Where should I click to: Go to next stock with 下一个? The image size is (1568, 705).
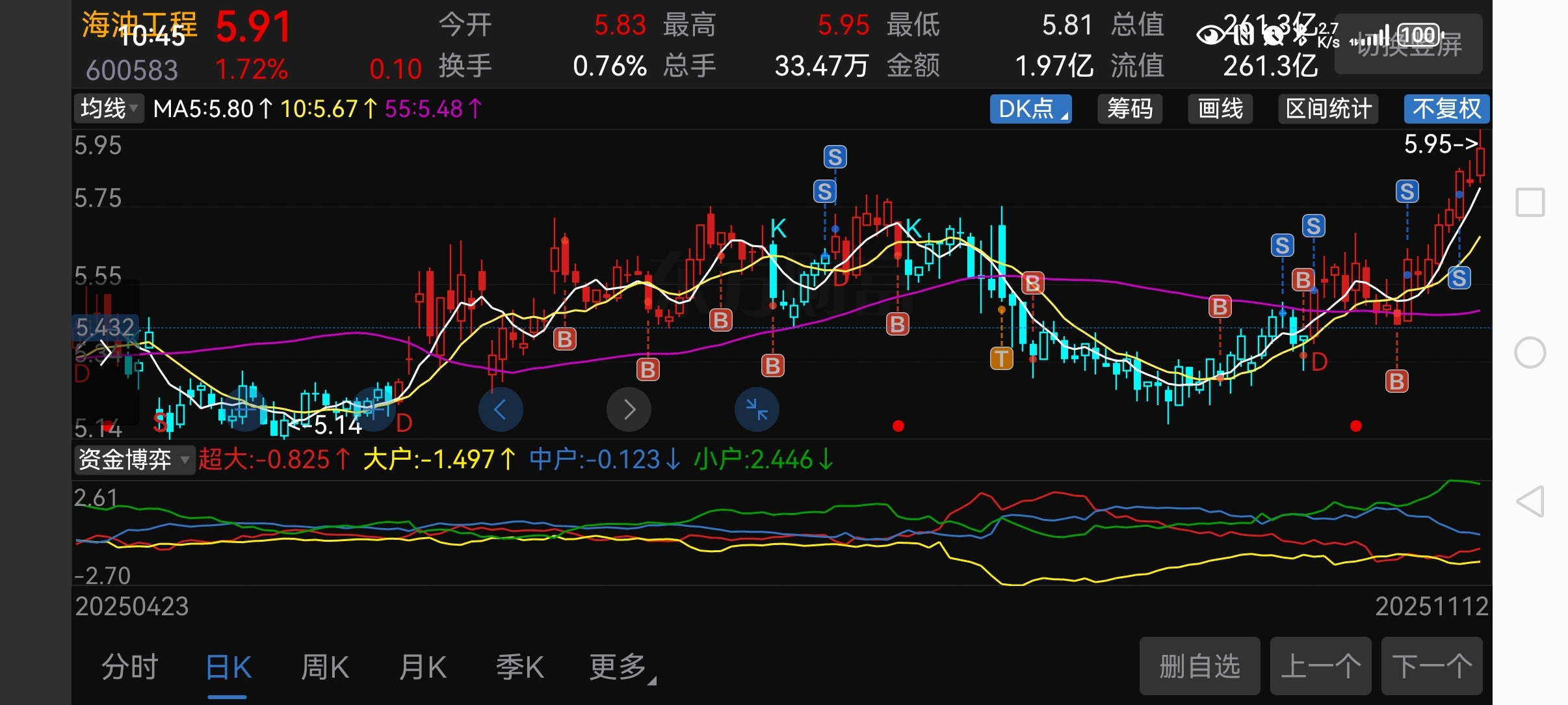pyautogui.click(x=1431, y=667)
